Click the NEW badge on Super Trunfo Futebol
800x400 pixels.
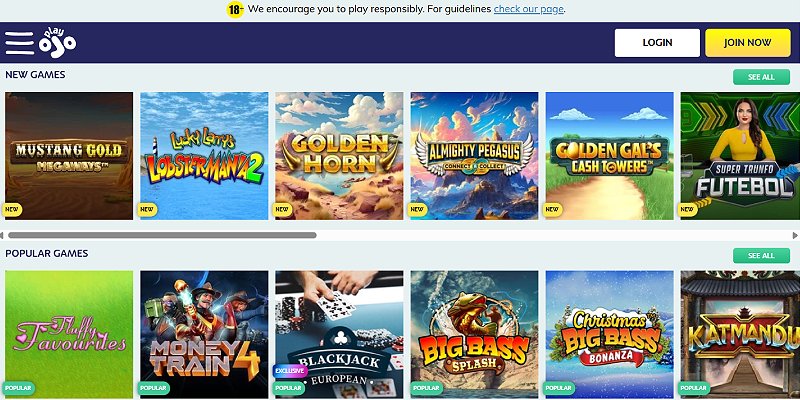point(687,209)
